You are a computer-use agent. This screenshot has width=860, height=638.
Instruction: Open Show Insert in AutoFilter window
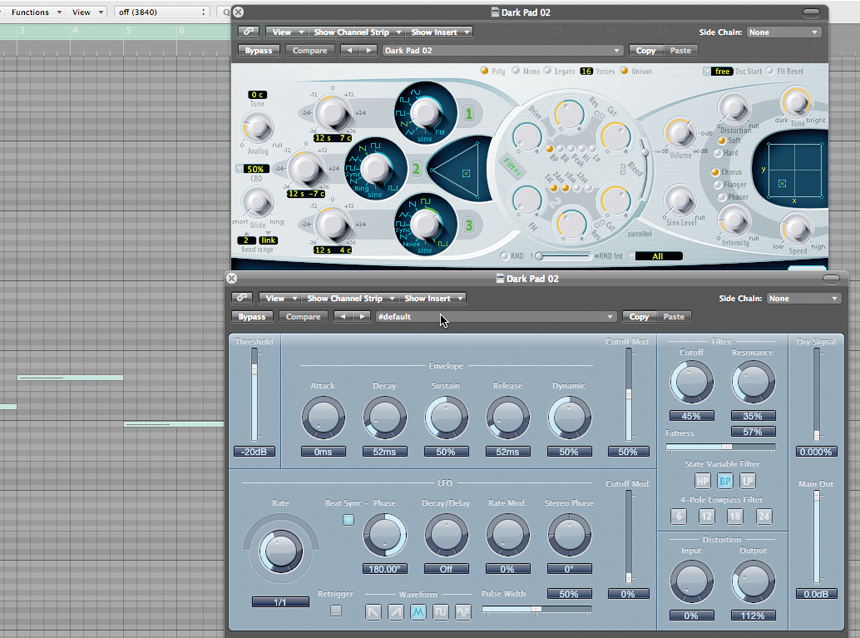[x=432, y=298]
